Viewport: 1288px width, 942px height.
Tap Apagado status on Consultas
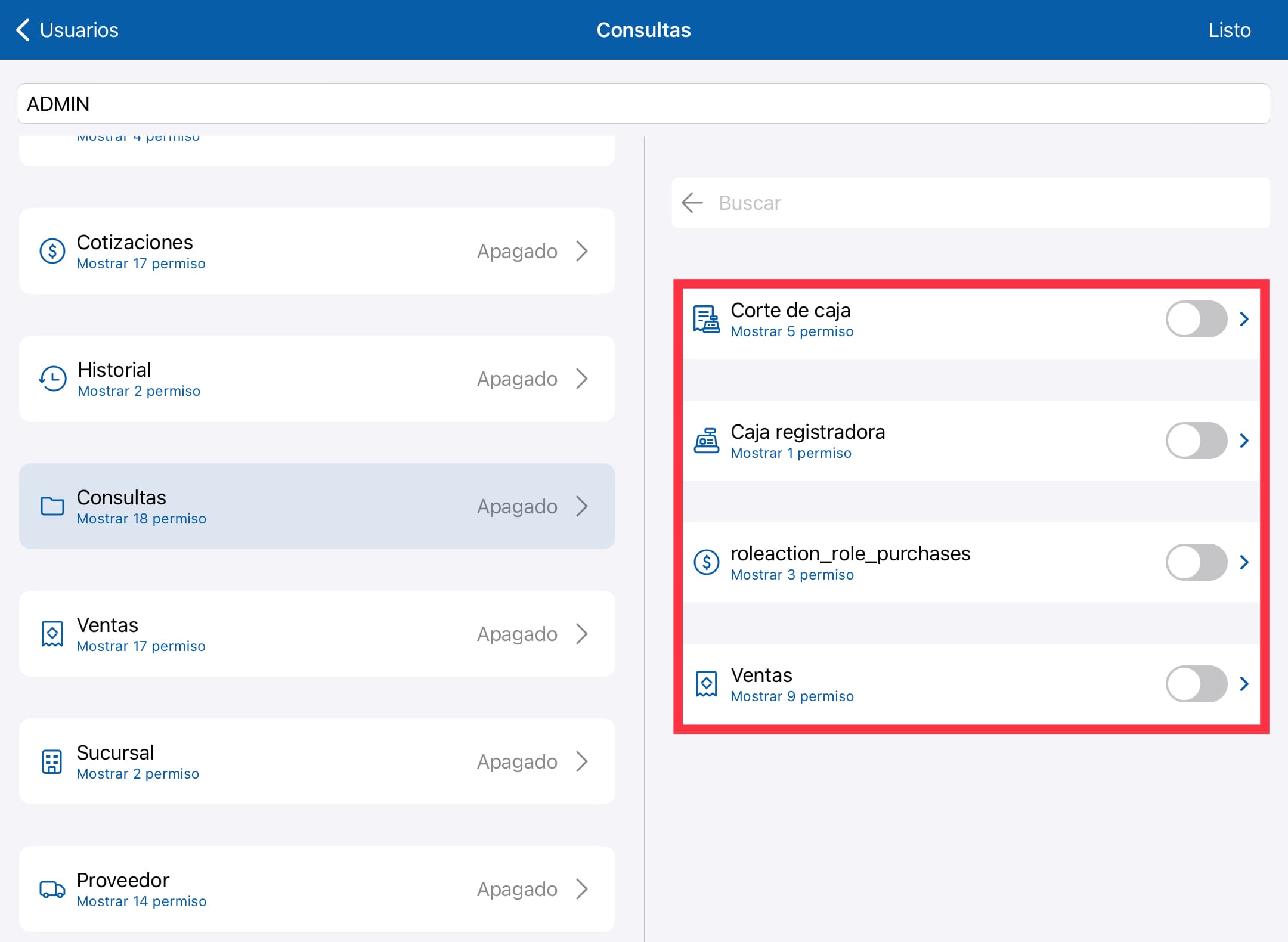517,506
